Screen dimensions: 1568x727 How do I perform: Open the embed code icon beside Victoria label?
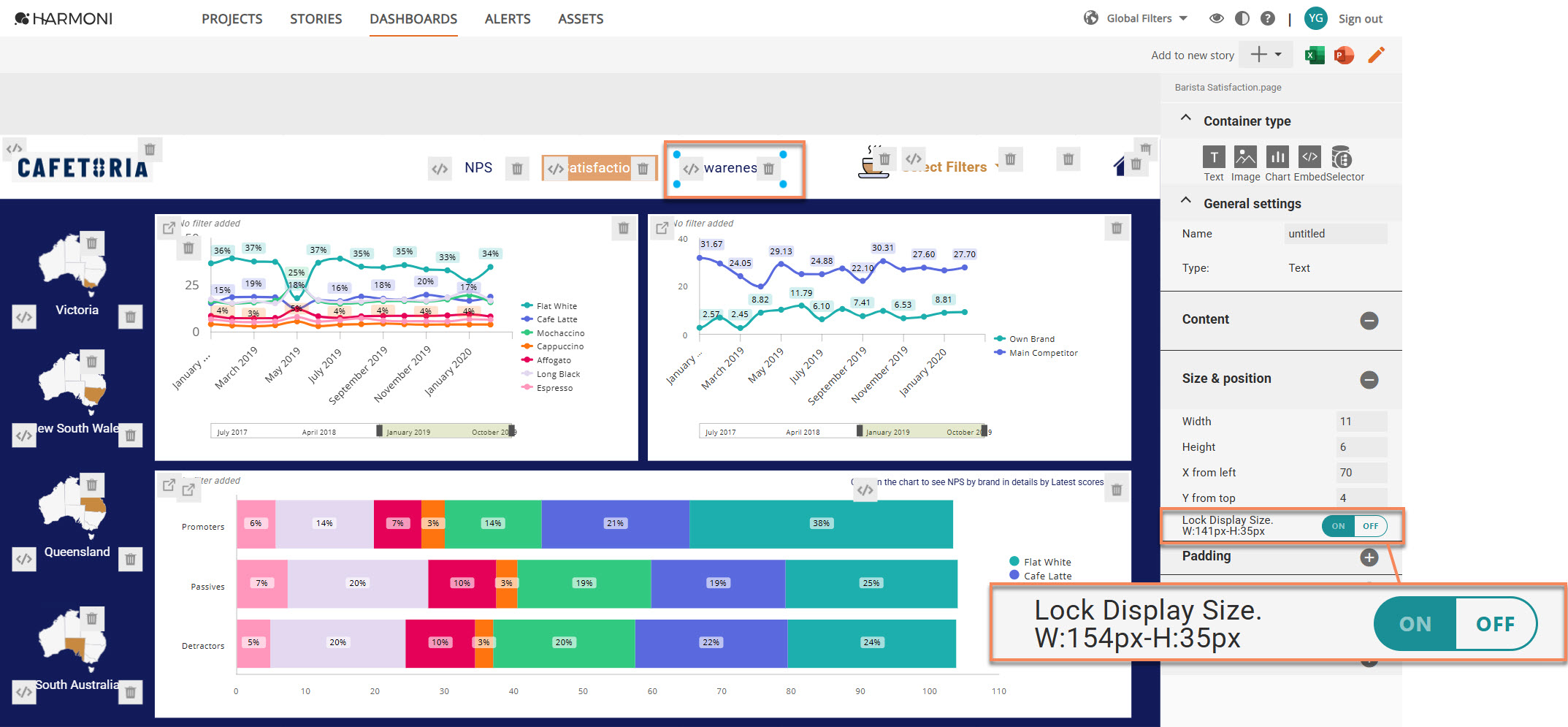coord(24,317)
